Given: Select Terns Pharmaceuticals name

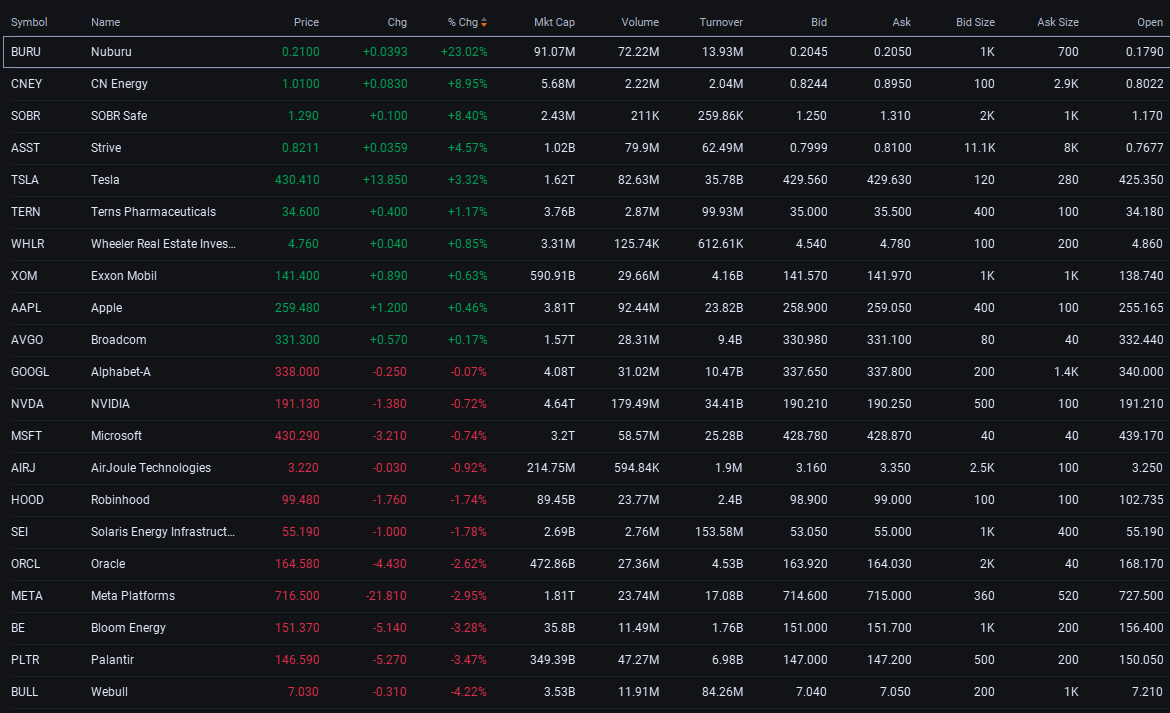Looking at the screenshot, I should [153, 213].
